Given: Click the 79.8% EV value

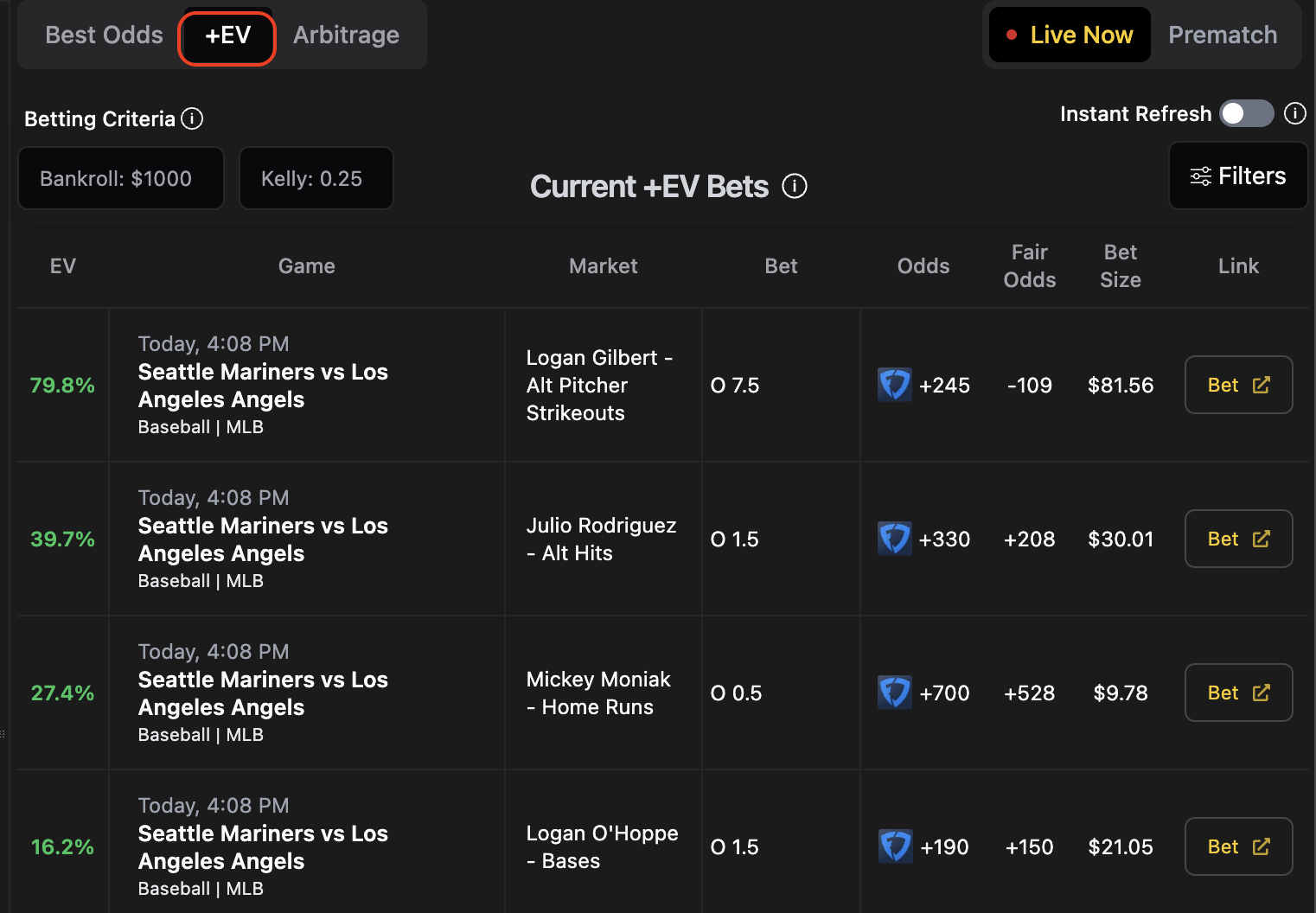Looking at the screenshot, I should tap(62, 385).
